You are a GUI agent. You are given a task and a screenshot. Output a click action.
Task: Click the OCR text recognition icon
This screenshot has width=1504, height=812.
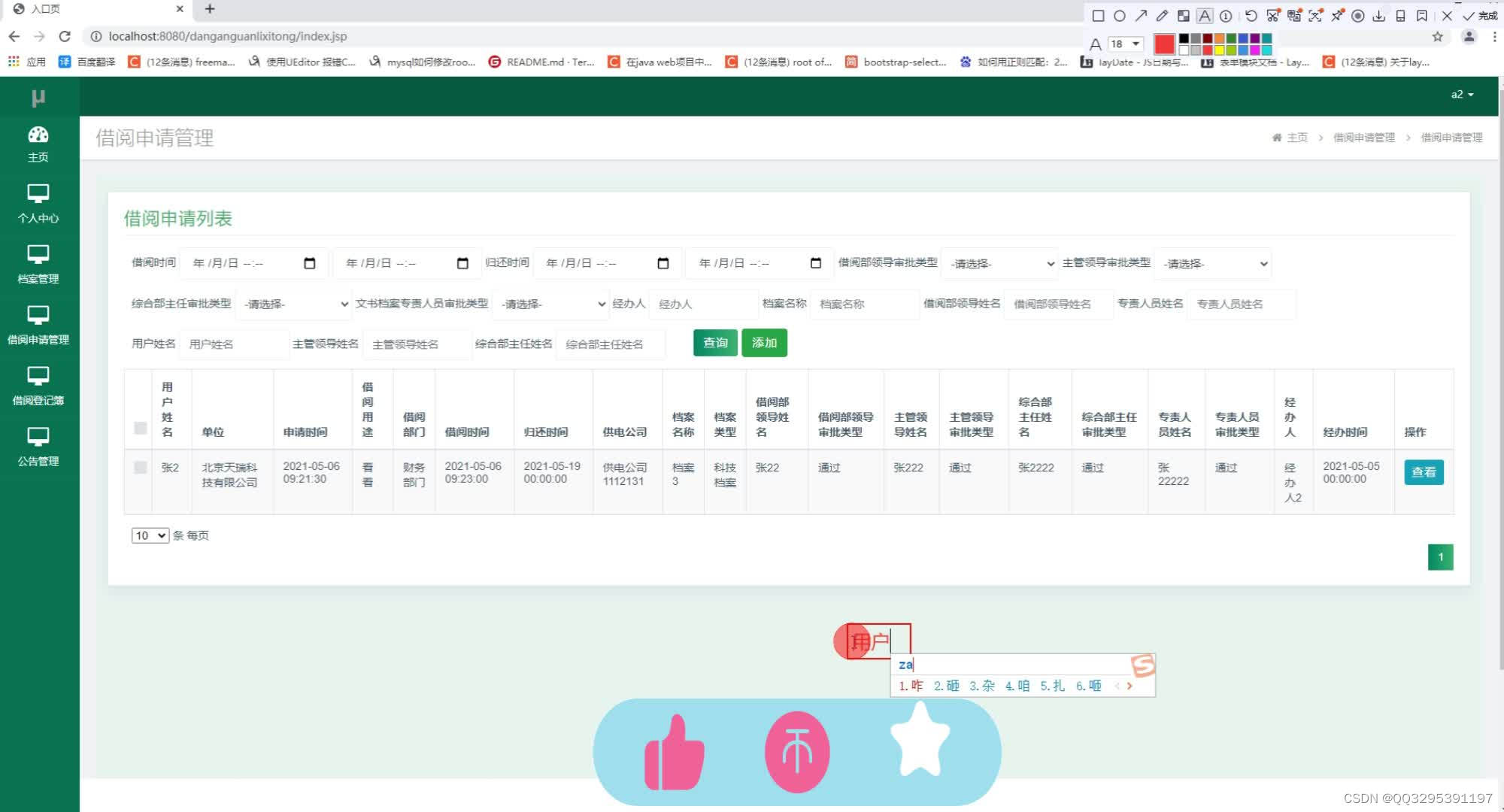(1315, 16)
